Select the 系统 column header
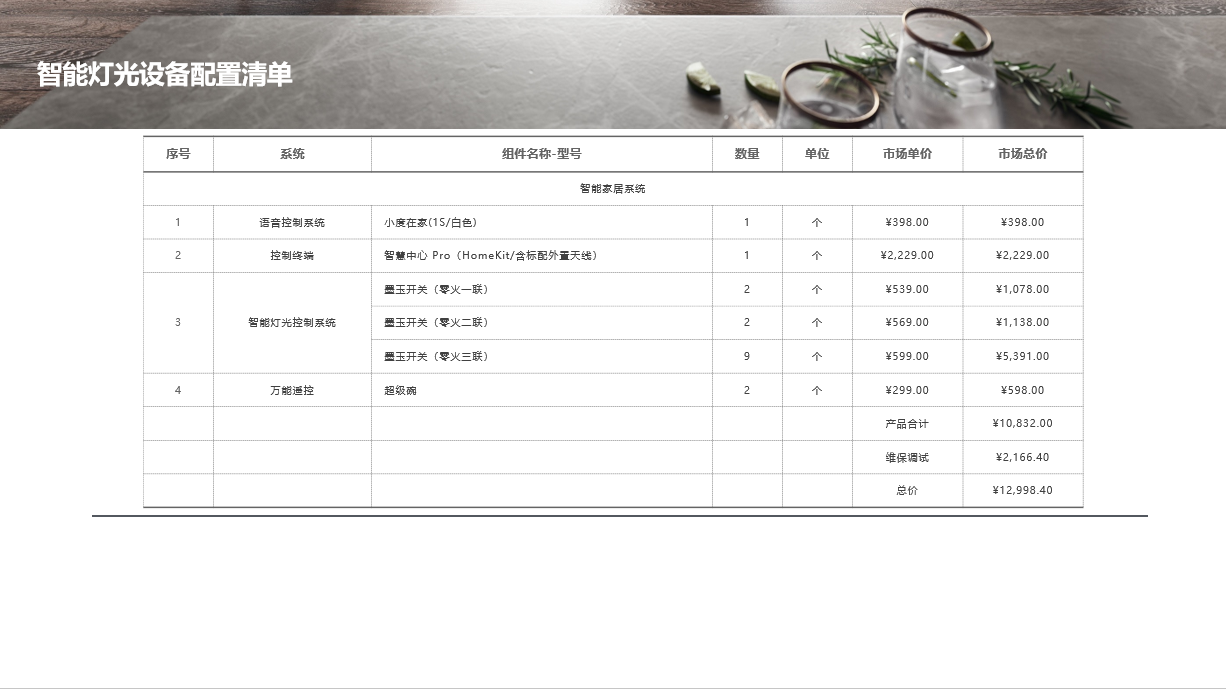 coord(292,154)
